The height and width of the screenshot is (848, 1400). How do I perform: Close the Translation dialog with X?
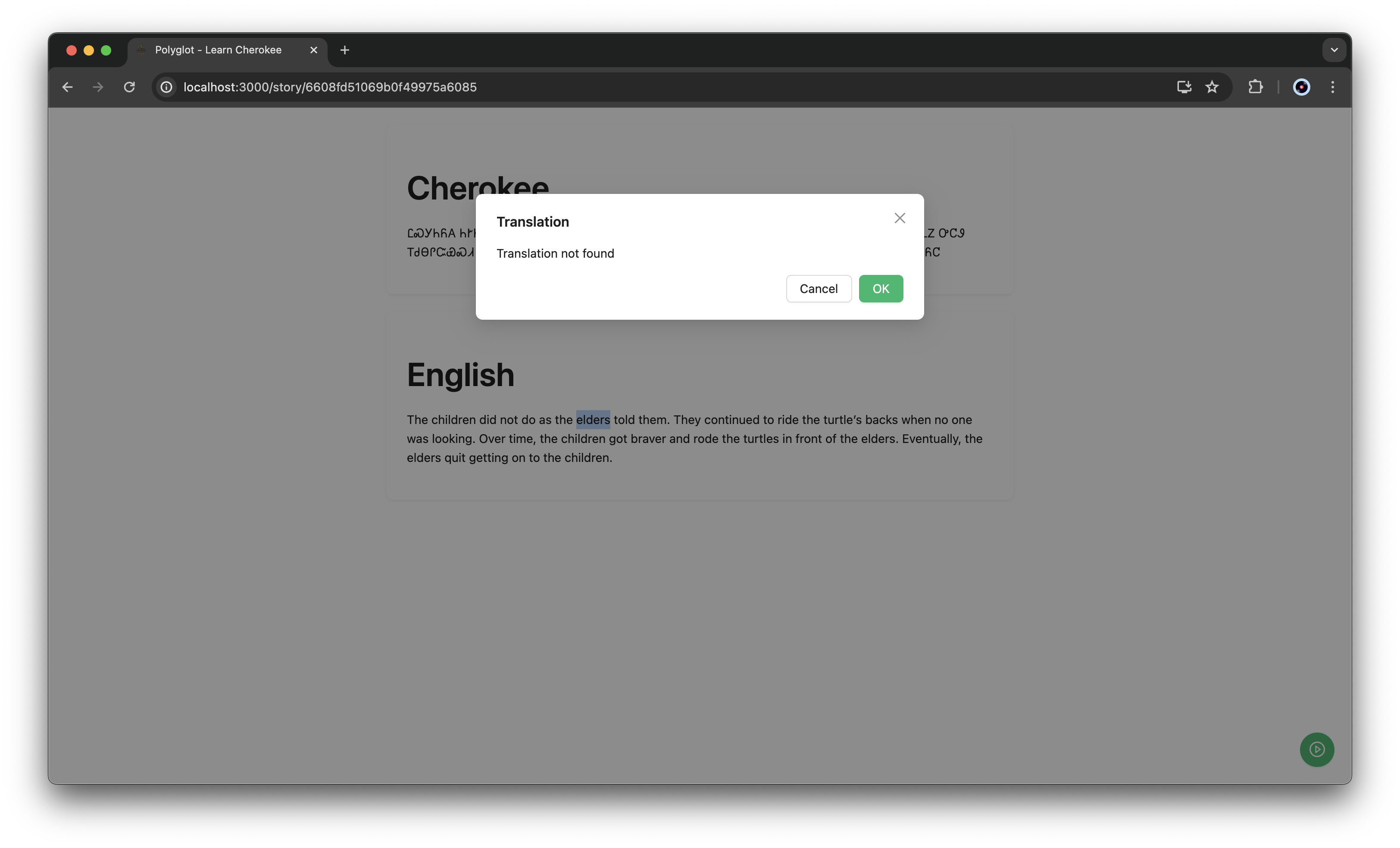[x=900, y=218]
